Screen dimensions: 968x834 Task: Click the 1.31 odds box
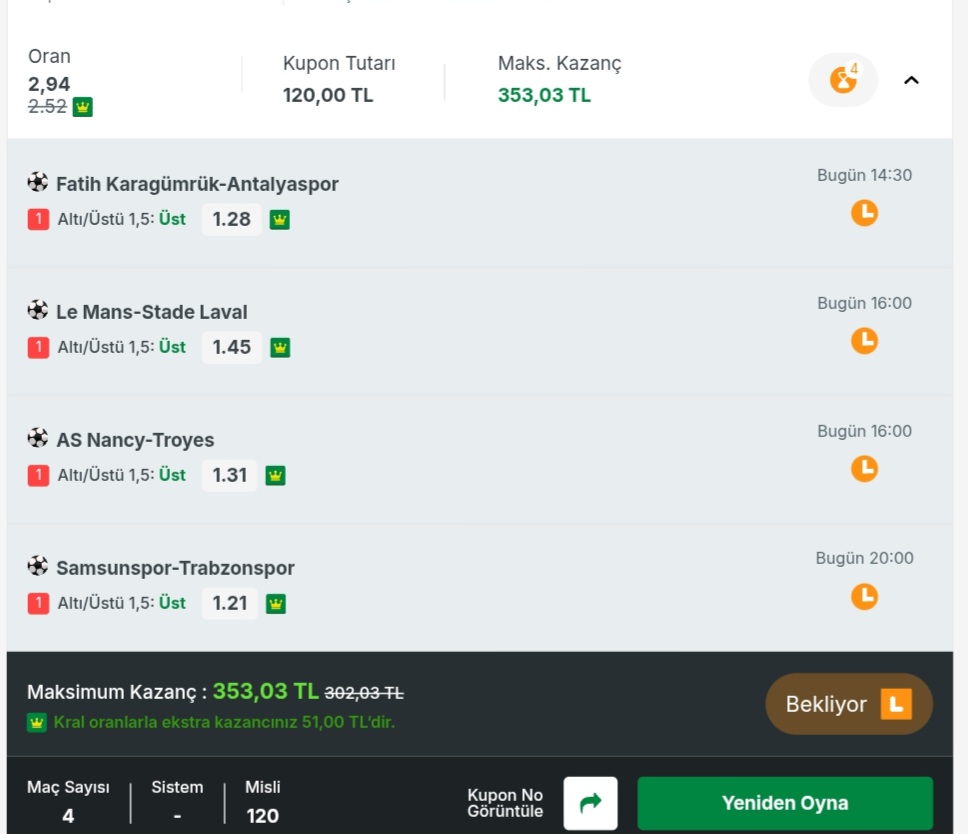[x=230, y=475]
